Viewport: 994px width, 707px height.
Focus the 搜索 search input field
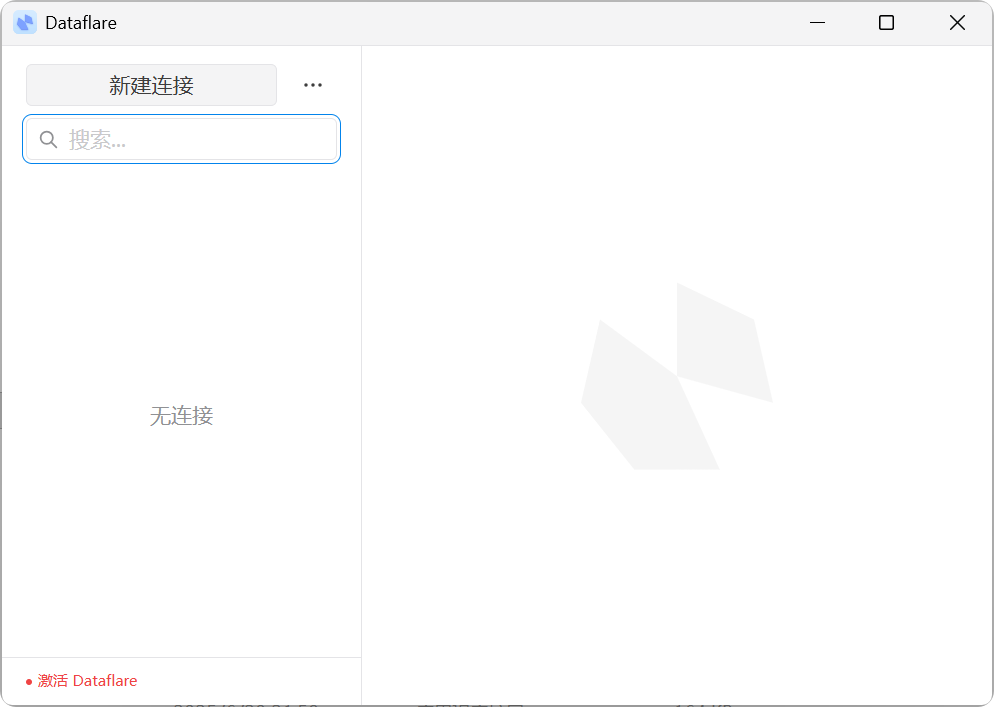click(x=181, y=139)
